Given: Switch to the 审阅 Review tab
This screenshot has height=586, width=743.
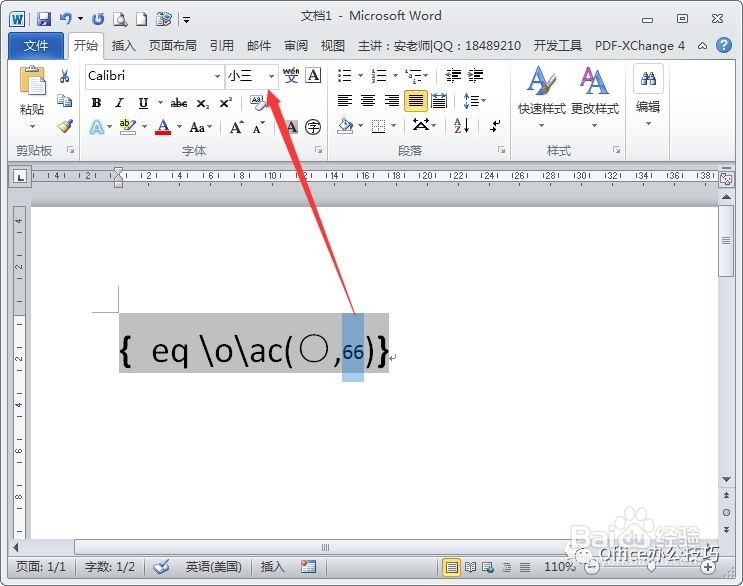Looking at the screenshot, I should coord(296,45).
